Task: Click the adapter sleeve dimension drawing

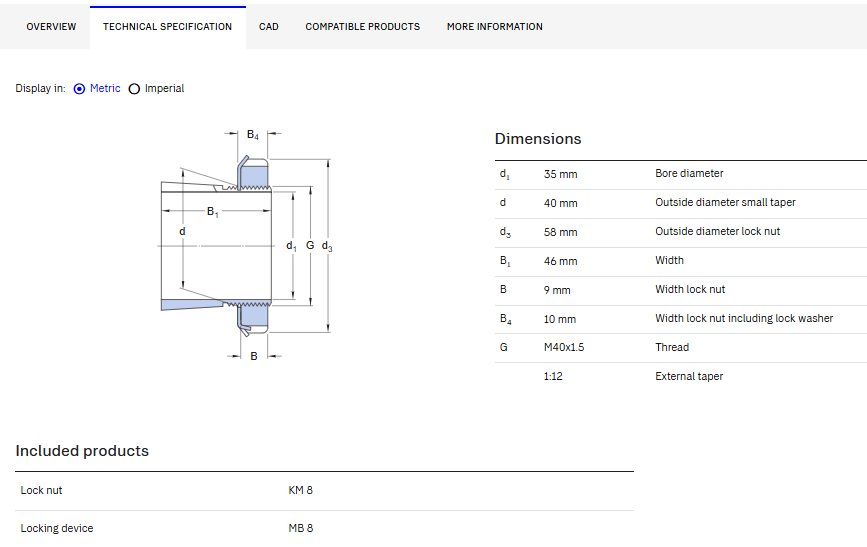Action: (247, 245)
